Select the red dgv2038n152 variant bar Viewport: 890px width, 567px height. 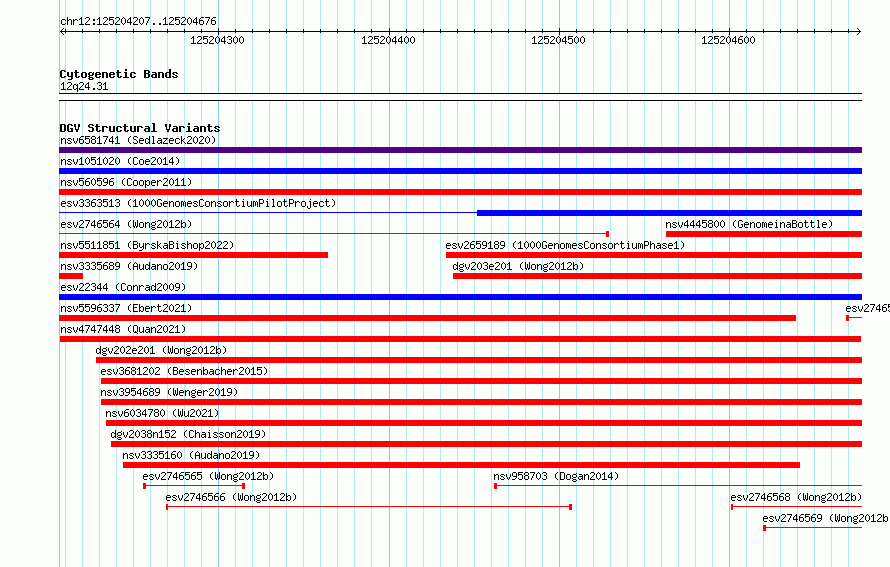pyautogui.click(x=486, y=444)
